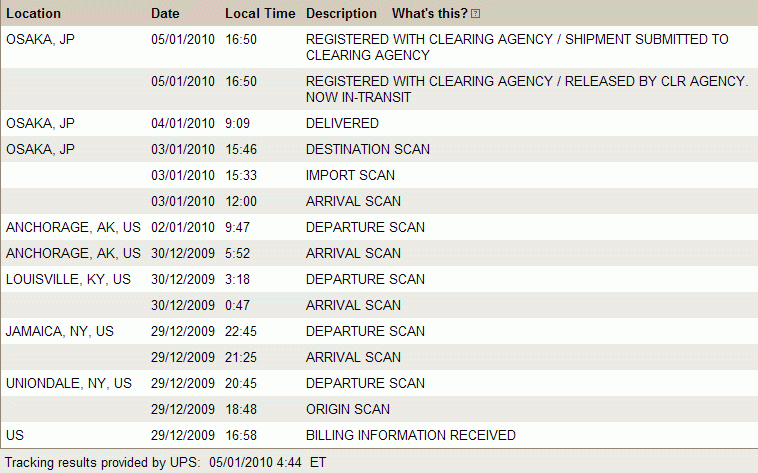Screen dimensions: 758x473
Task: Select the DELIVERED status entry
Action: 342,124
